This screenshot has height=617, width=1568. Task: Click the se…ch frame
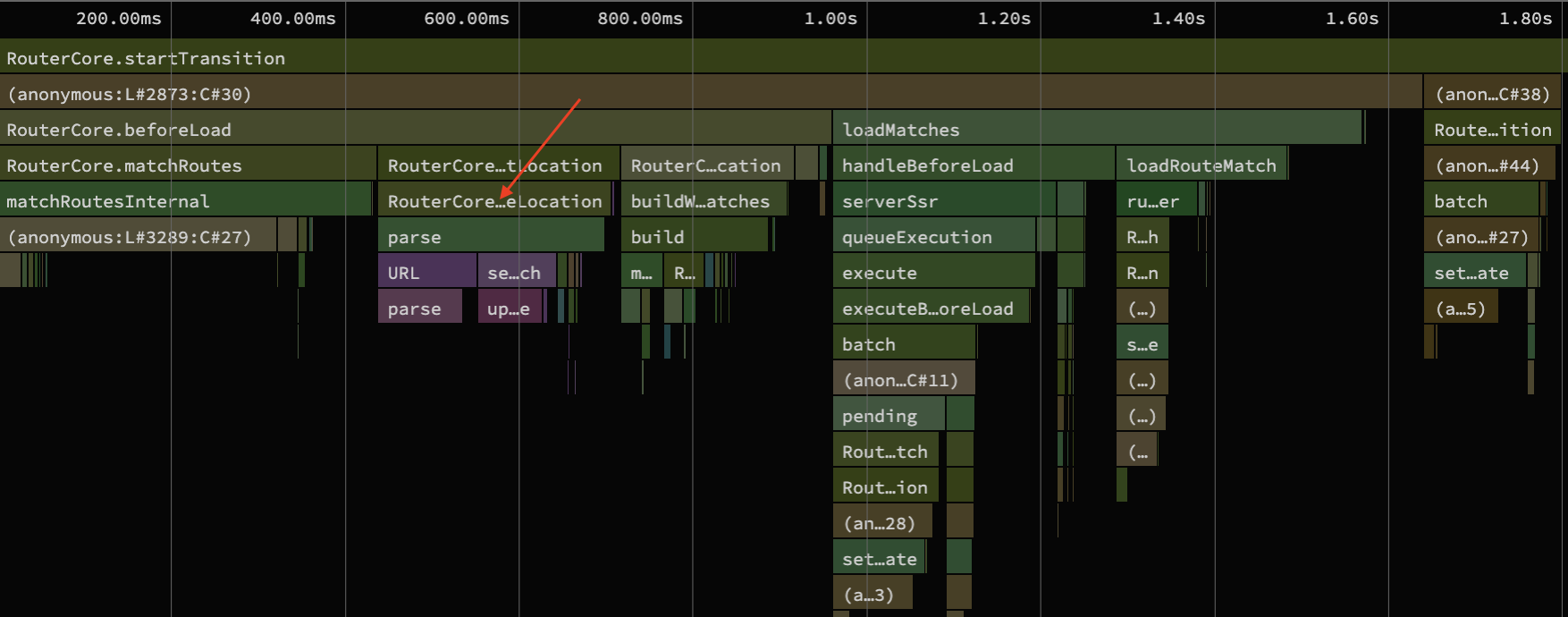click(x=517, y=272)
